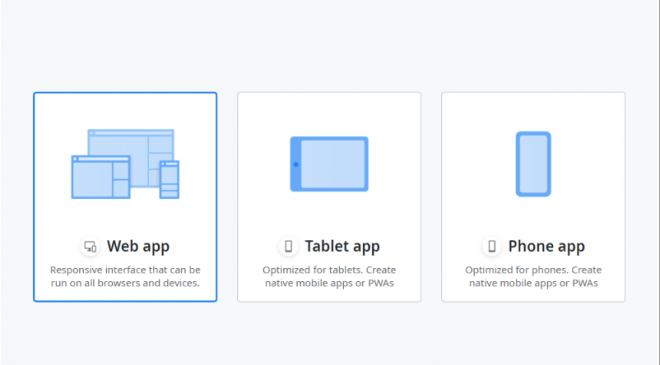Click the blue home button dot on tablet illustration
The image size is (660, 365).
click(296, 165)
